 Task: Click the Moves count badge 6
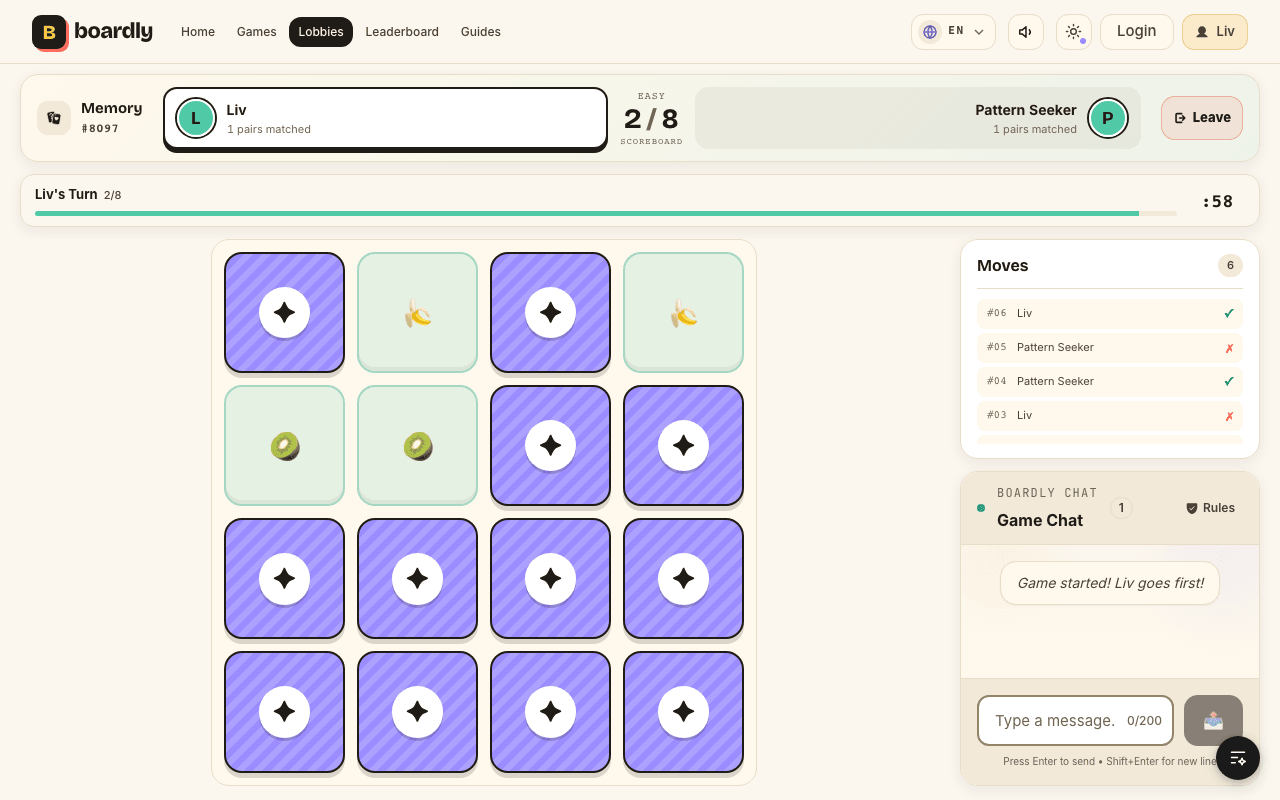pos(1230,265)
